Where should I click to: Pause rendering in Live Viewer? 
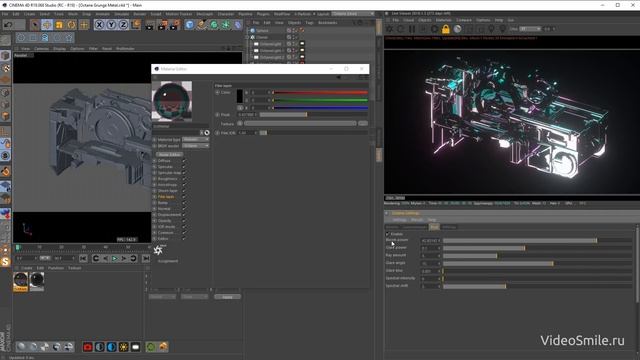pyautogui.click(x=412, y=29)
